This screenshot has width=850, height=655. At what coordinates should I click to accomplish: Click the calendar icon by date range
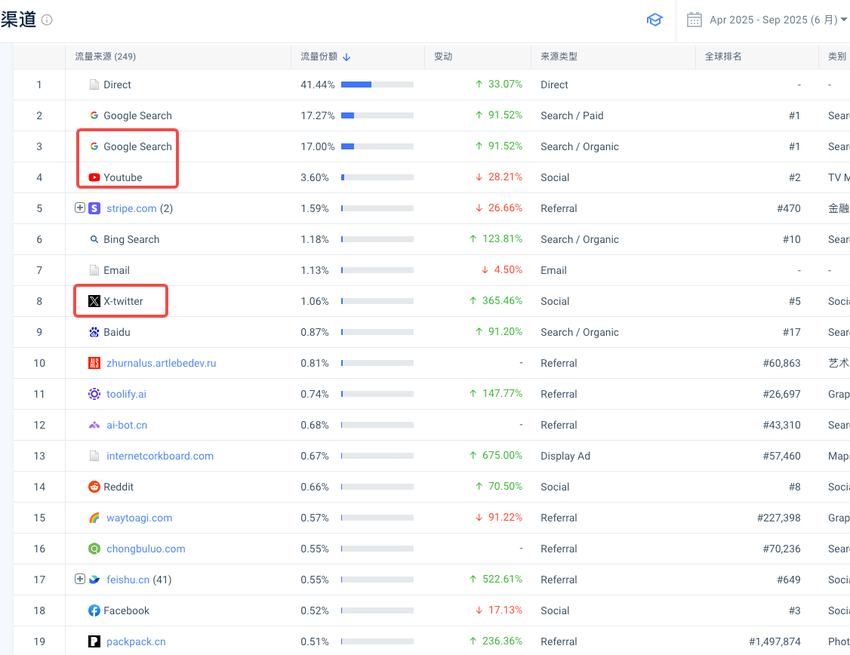[x=694, y=20]
